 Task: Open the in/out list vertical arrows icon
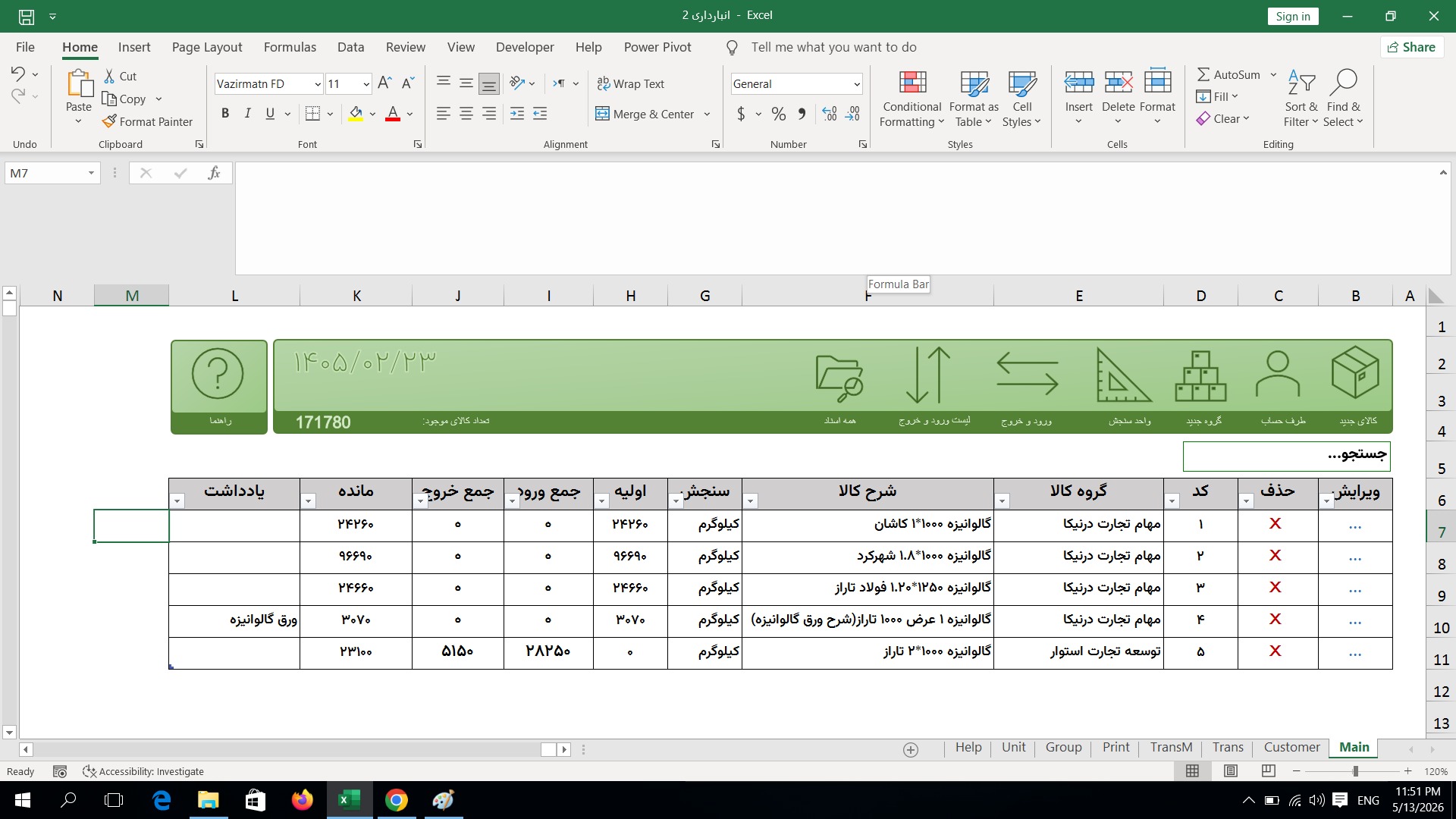pos(928,375)
